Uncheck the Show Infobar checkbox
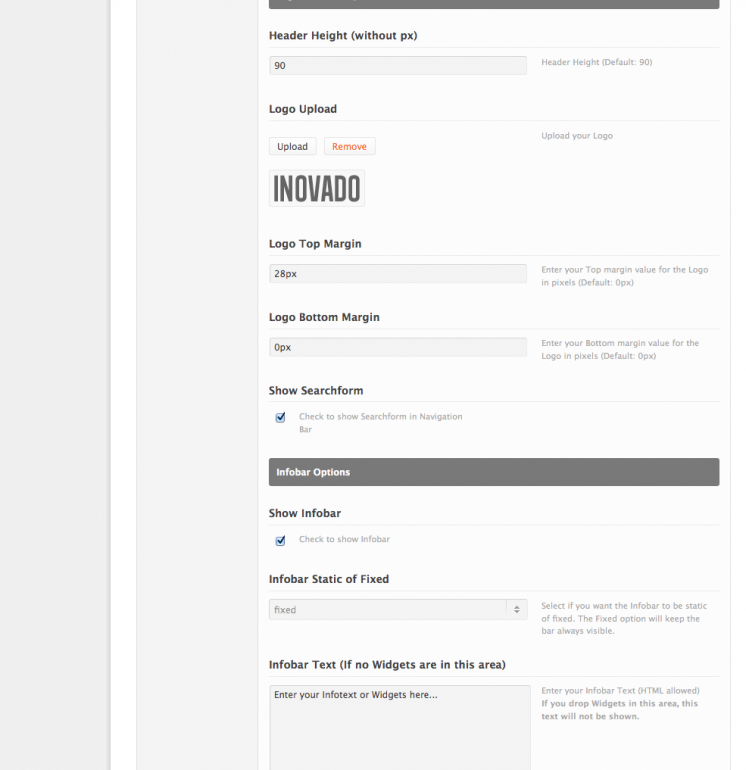Image resolution: width=746 pixels, height=770 pixels. pyautogui.click(x=280, y=541)
